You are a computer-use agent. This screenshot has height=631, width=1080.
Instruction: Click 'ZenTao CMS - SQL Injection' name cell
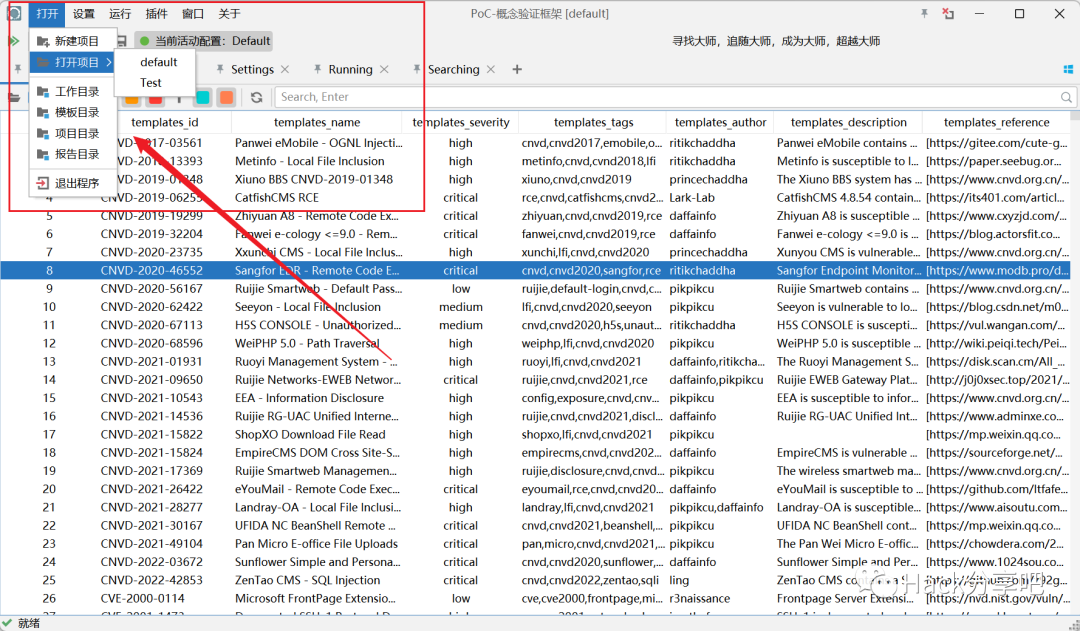click(307, 580)
